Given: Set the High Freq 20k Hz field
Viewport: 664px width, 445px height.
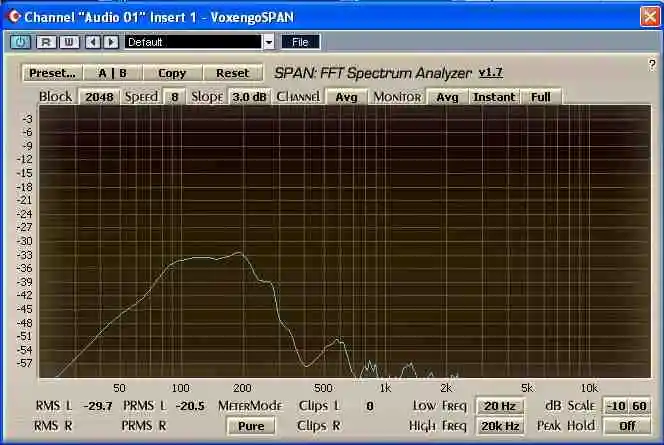Looking at the screenshot, I should [x=500, y=426].
